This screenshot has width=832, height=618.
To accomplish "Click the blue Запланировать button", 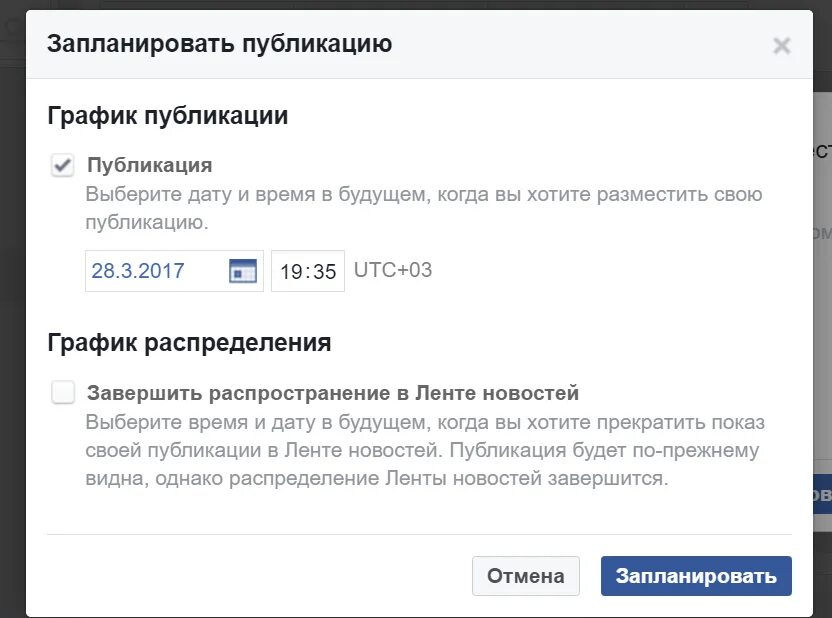I will [696, 576].
